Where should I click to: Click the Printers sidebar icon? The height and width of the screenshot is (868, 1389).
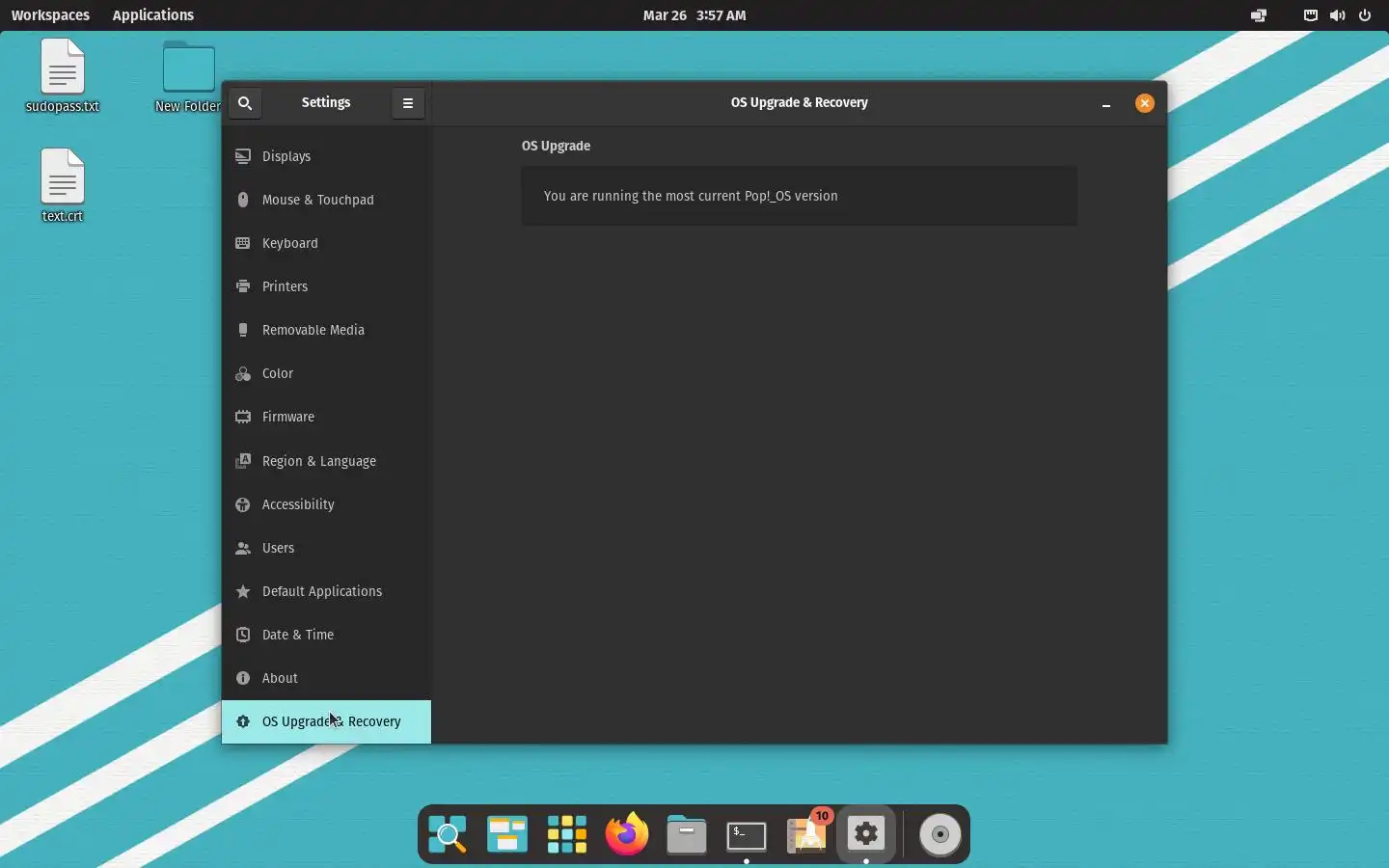243,286
